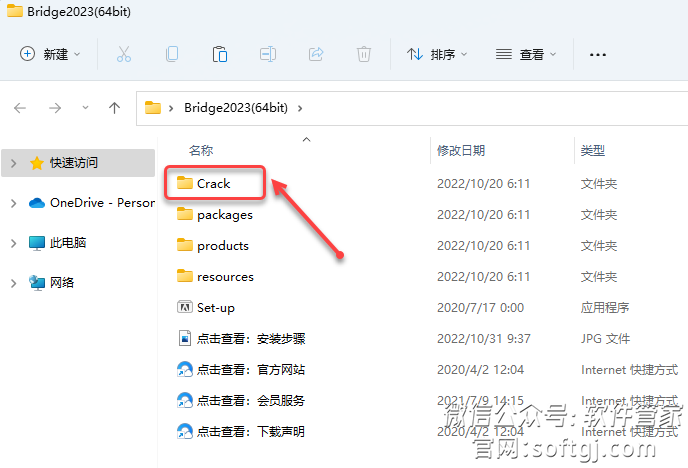Select shortcut 点击查看：下载声明
The image size is (688, 468).
point(251,432)
